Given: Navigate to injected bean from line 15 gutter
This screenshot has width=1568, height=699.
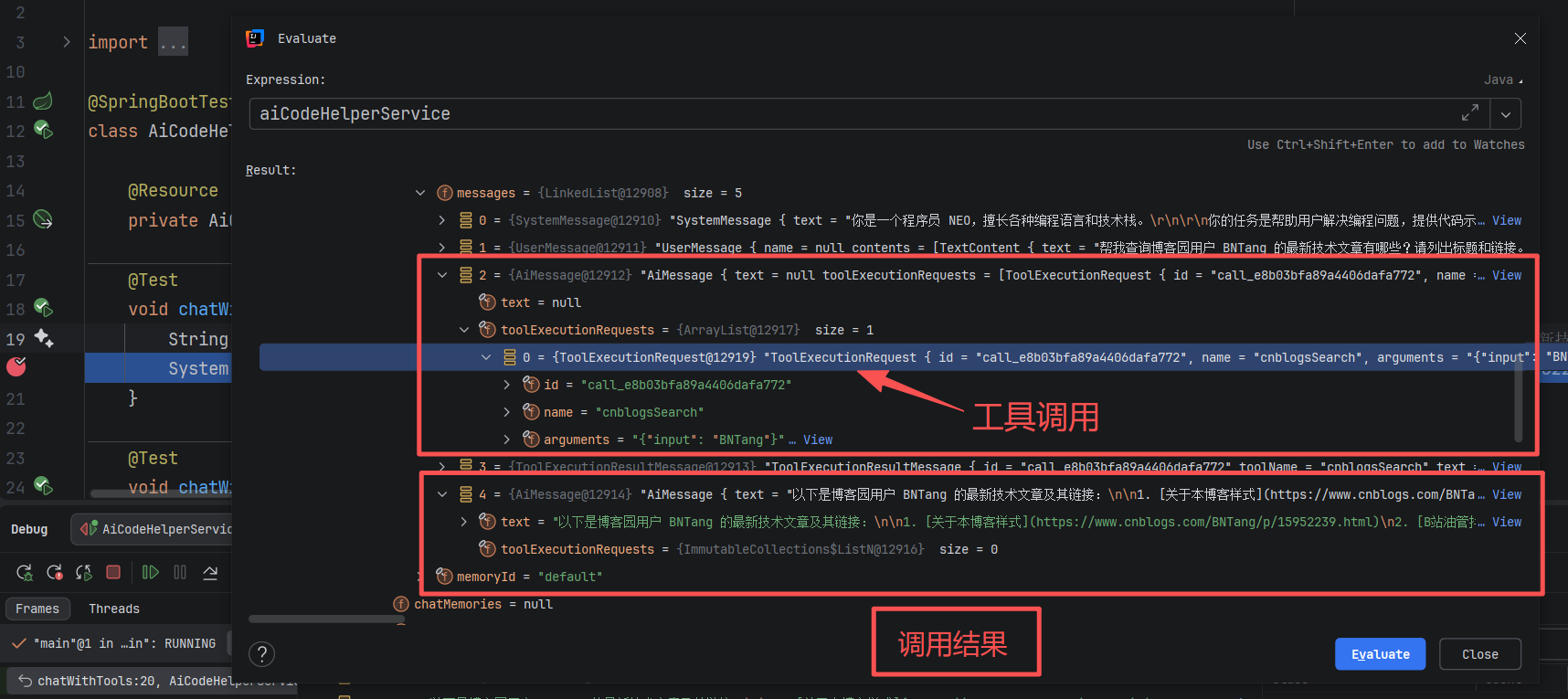Looking at the screenshot, I should tap(43, 219).
